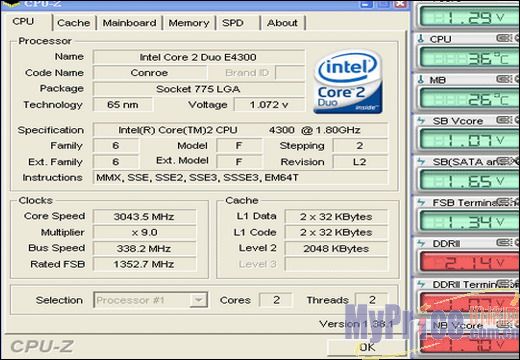This screenshot has height=360, width=520.
Task: Click the Threads count field
Action: 372,300
